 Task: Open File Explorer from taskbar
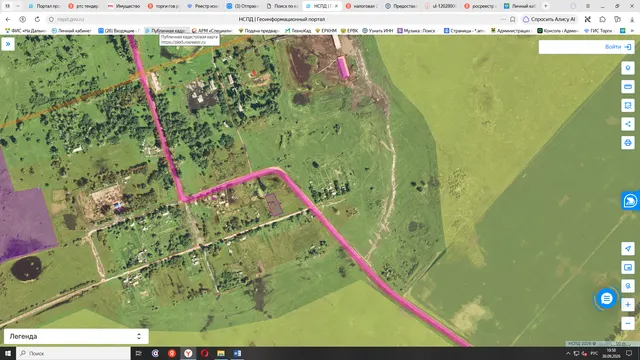coord(221,353)
